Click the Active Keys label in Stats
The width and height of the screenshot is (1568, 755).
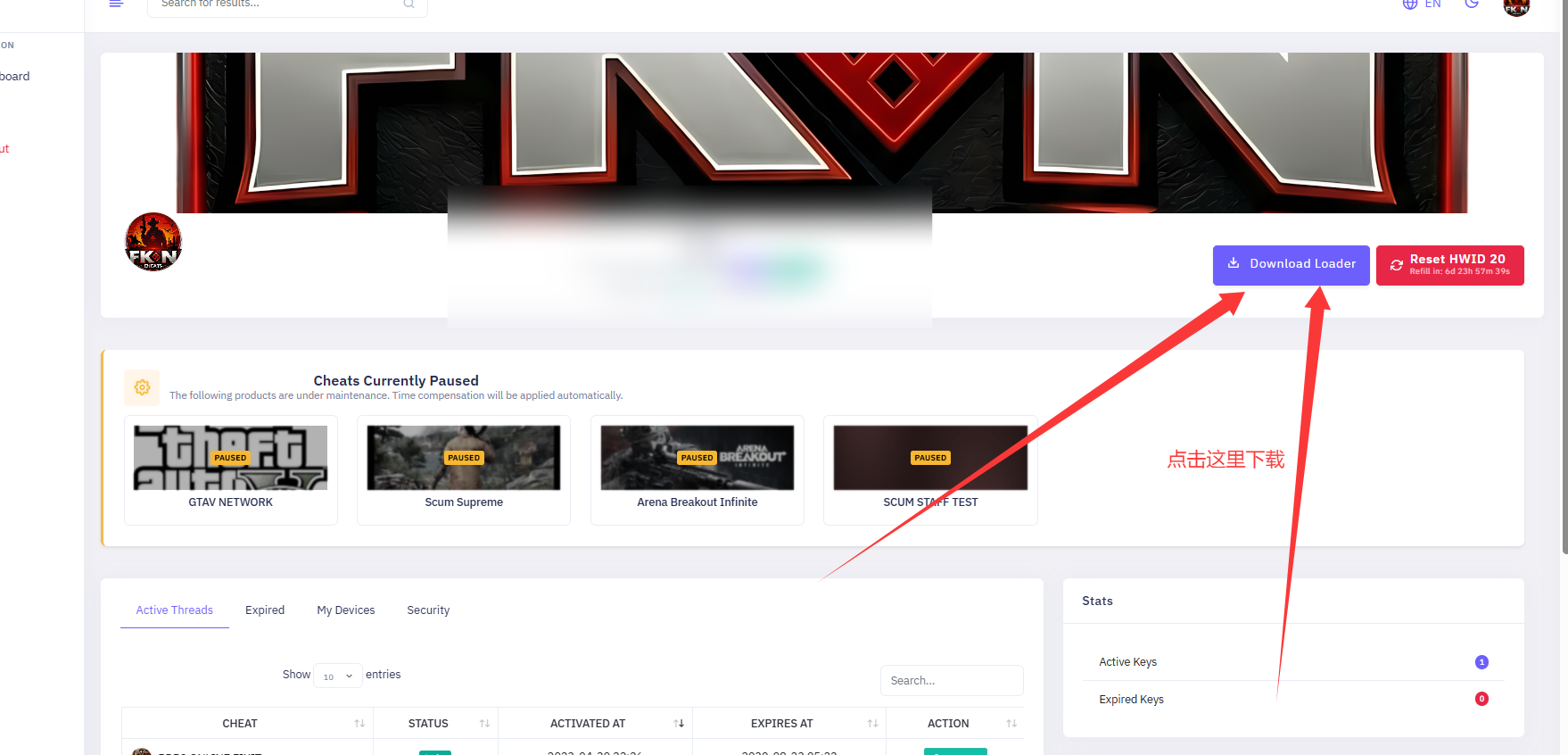1127,662
